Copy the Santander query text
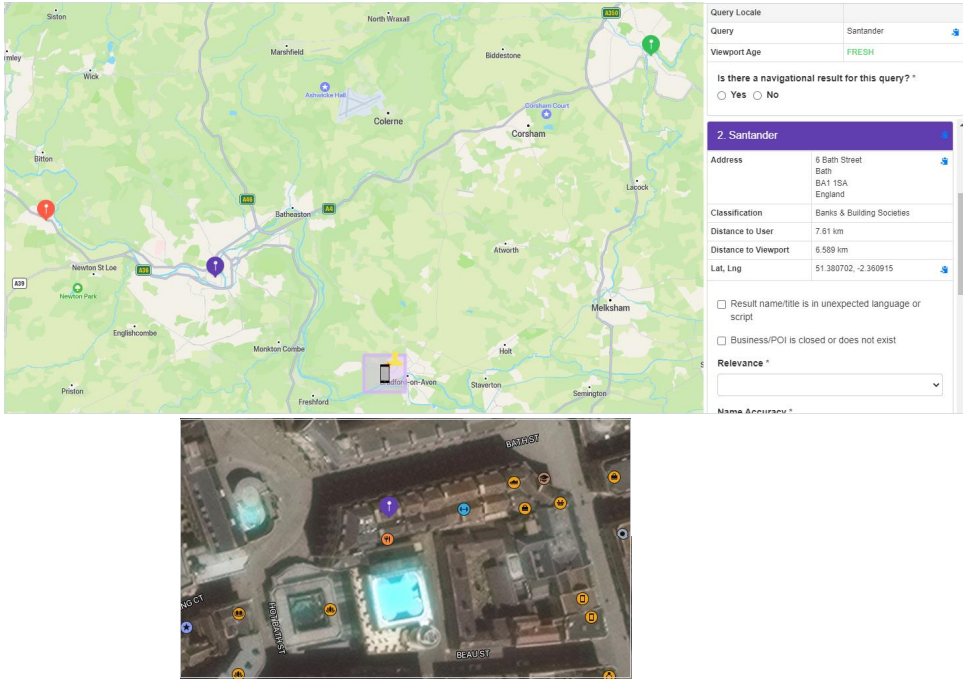The width and height of the screenshot is (963, 681). pyautogui.click(x=955, y=32)
